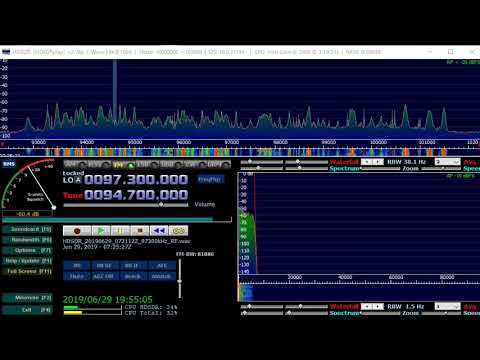
Task: Adjust the vertical FM-BW slider
Action: point(180,279)
